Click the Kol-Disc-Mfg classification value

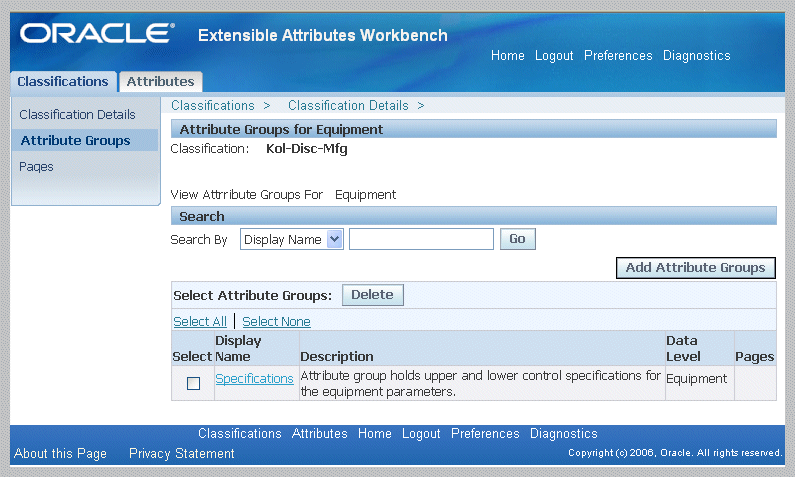[x=306, y=149]
